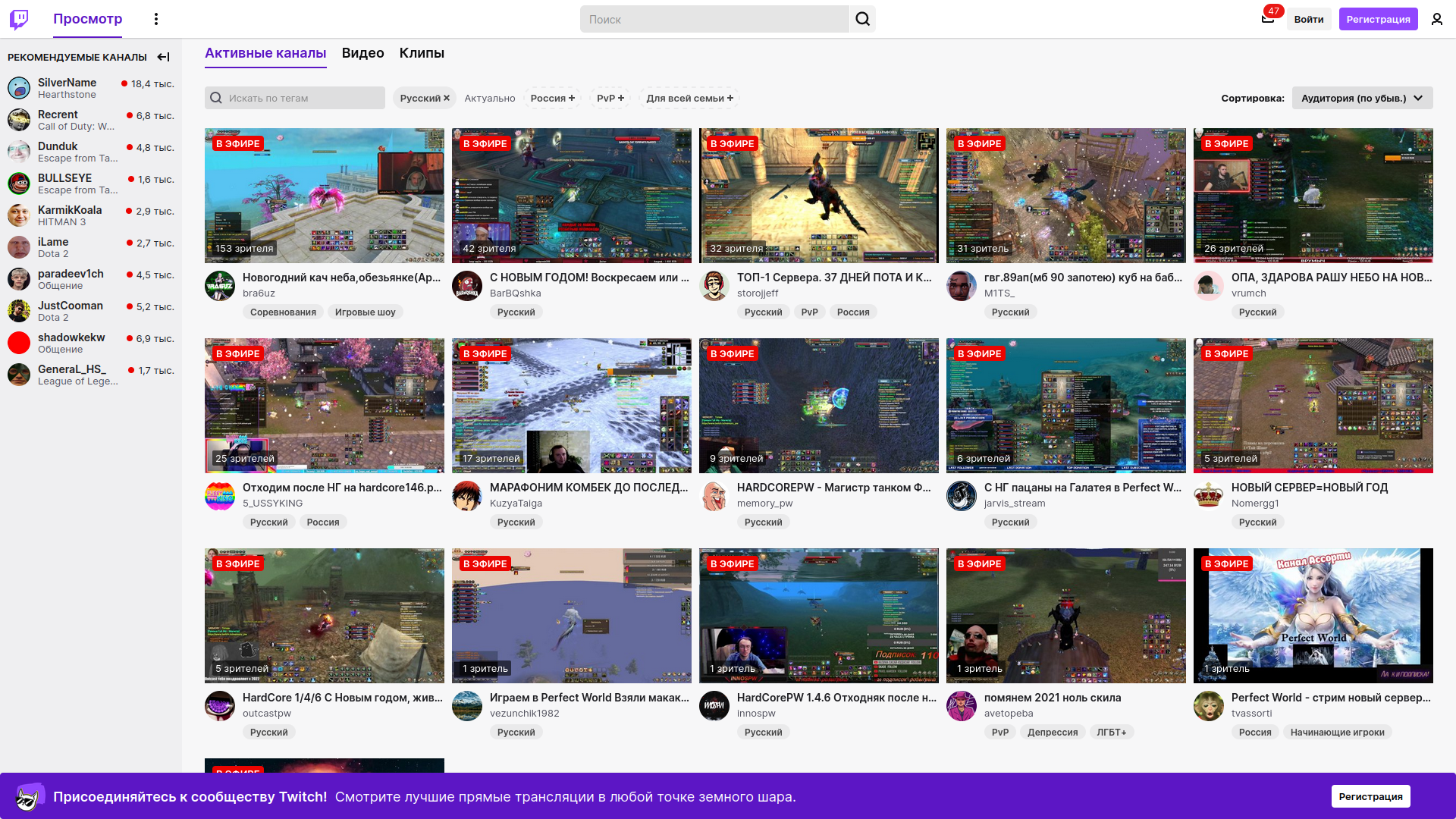Focus the Искать по тегам field
This screenshot has width=1456, height=819.
pos(295,98)
